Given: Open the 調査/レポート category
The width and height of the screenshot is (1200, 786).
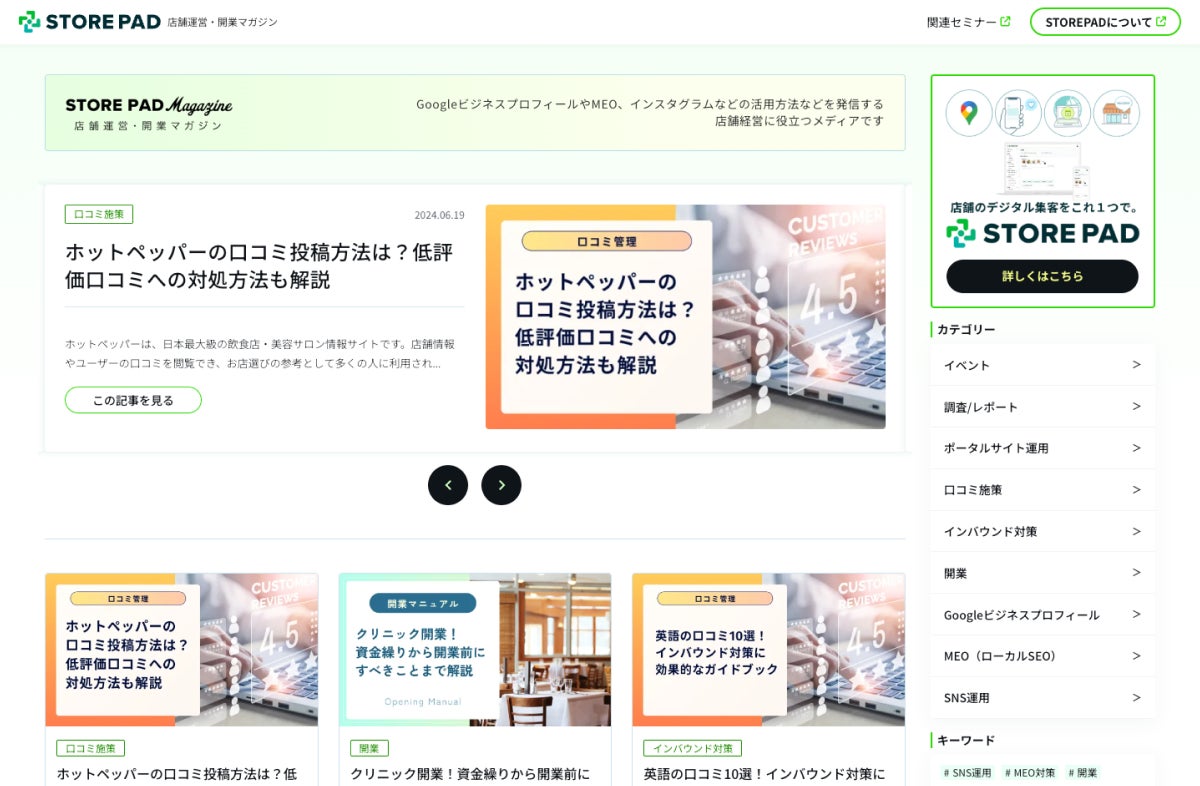Looking at the screenshot, I should click(x=1042, y=407).
